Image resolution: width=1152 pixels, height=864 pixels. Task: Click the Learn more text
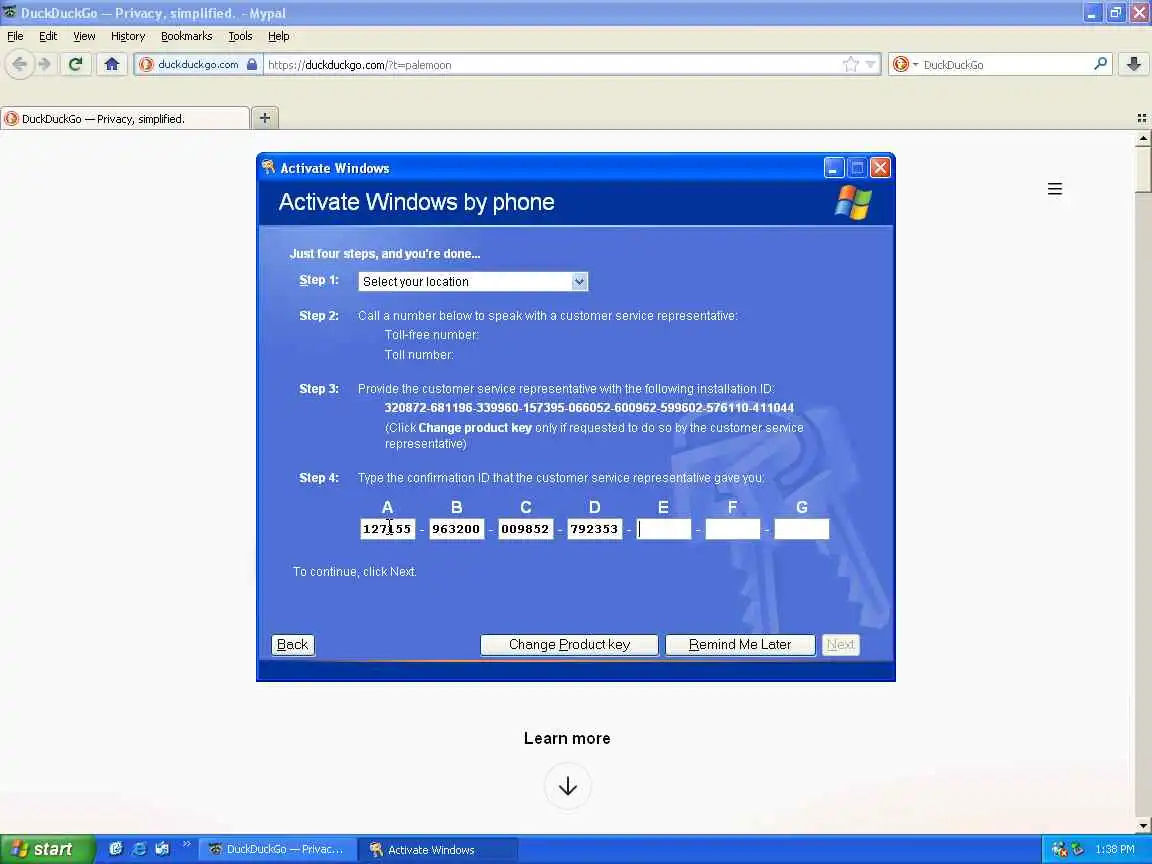point(567,738)
